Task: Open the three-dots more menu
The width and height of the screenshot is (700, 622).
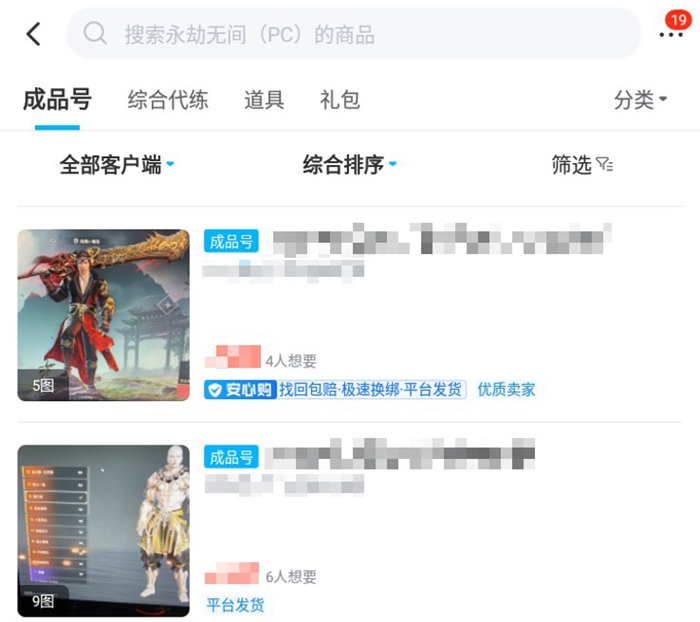Action: pyautogui.click(x=671, y=35)
